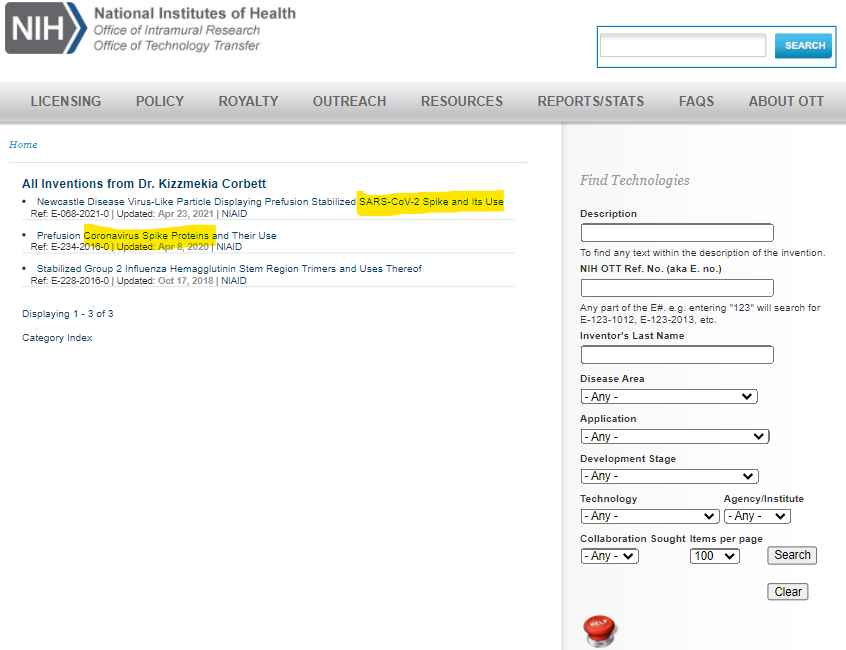Click the NIH OTT Ref. No. field
Screen dimensions: 846x650
tap(677, 288)
